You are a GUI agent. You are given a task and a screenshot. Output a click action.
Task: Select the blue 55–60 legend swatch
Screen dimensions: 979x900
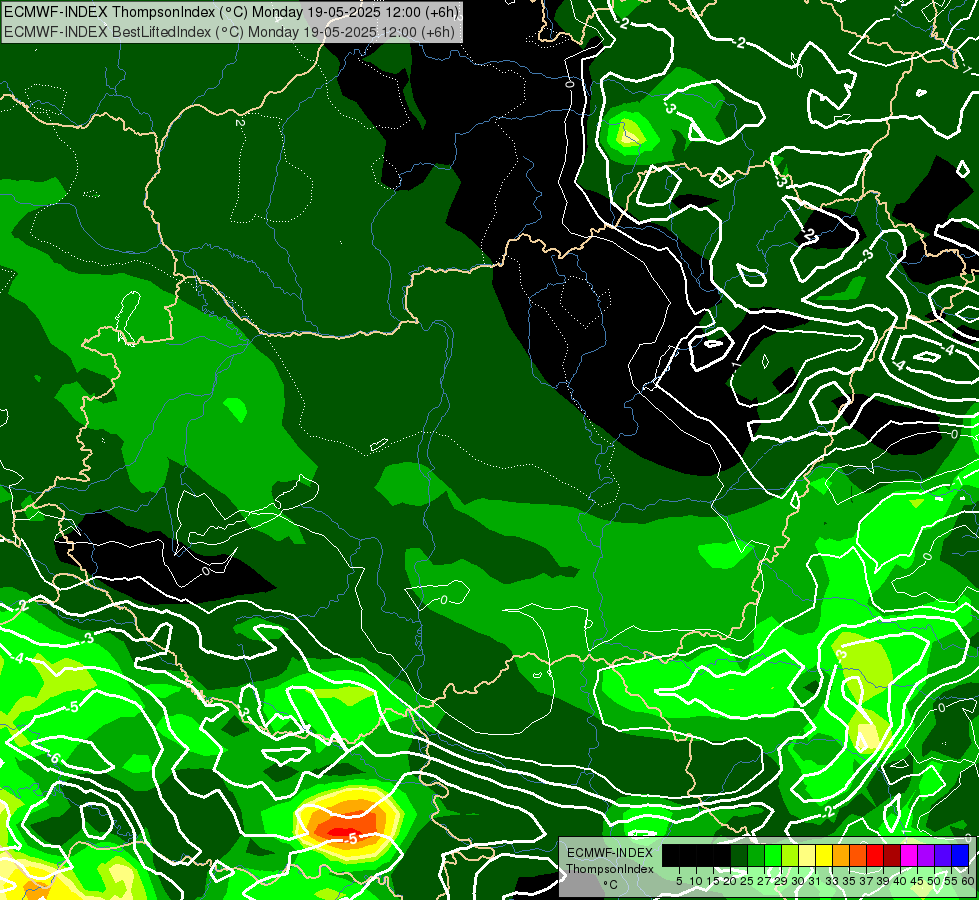pos(960,855)
